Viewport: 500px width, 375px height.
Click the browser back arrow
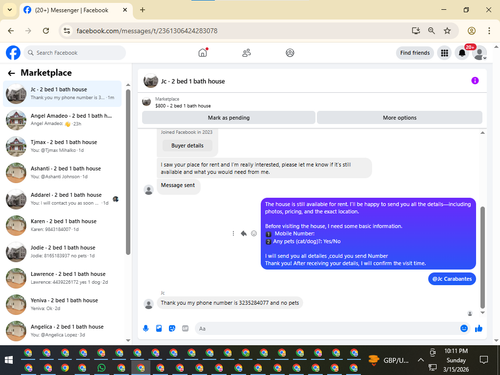point(11,31)
